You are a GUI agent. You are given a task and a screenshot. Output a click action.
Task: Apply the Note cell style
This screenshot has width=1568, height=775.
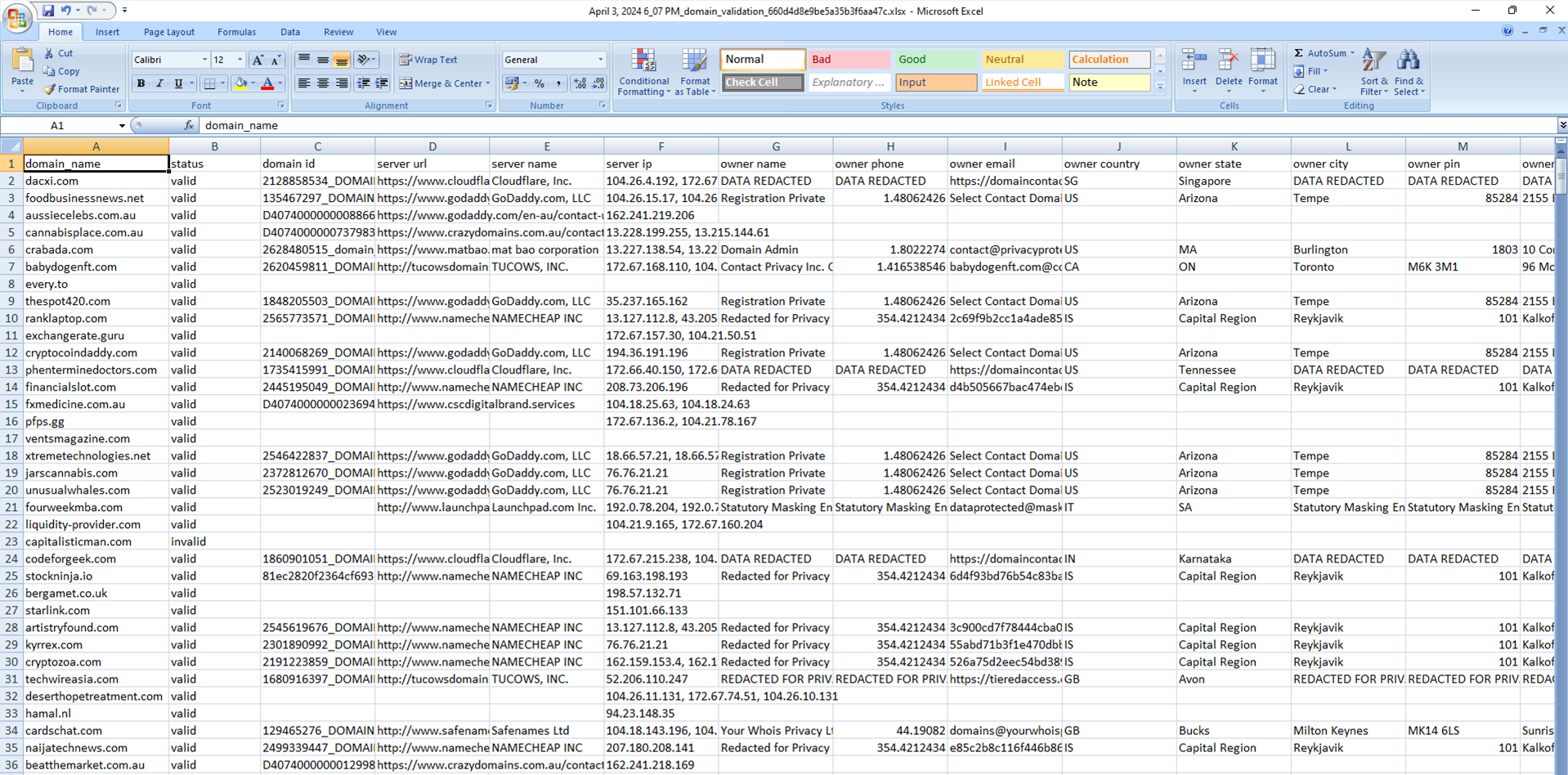click(x=1109, y=82)
